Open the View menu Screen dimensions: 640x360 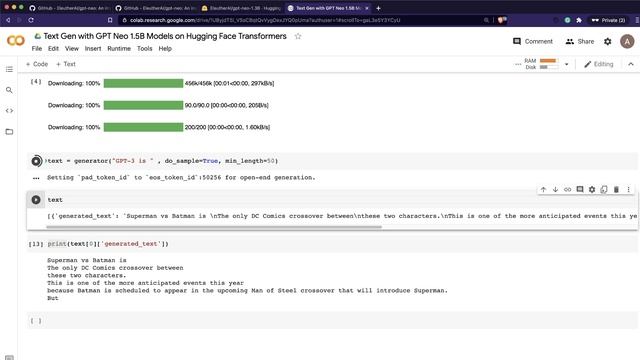pyautogui.click(x=71, y=49)
